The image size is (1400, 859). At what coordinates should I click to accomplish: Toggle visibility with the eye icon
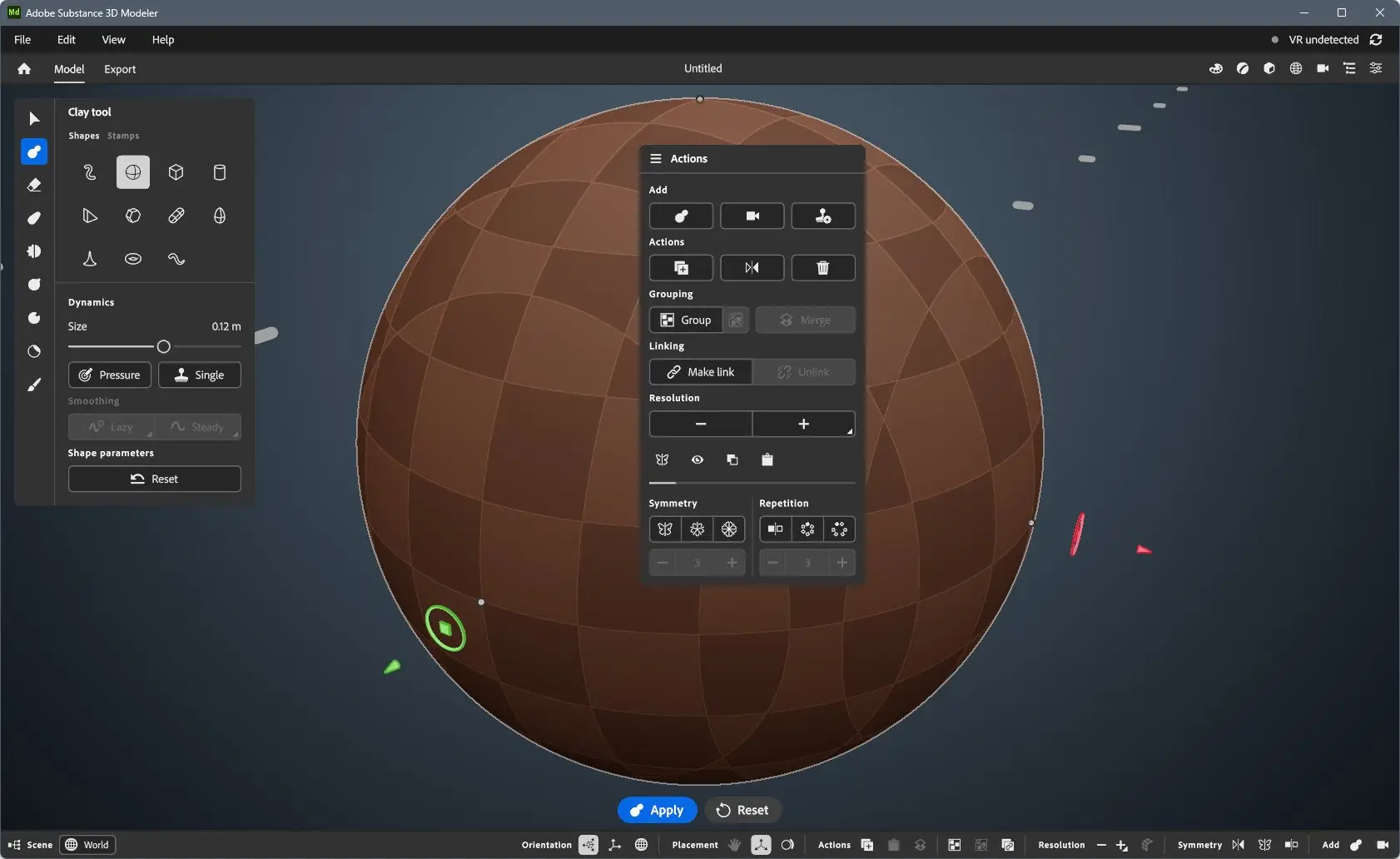click(x=698, y=459)
